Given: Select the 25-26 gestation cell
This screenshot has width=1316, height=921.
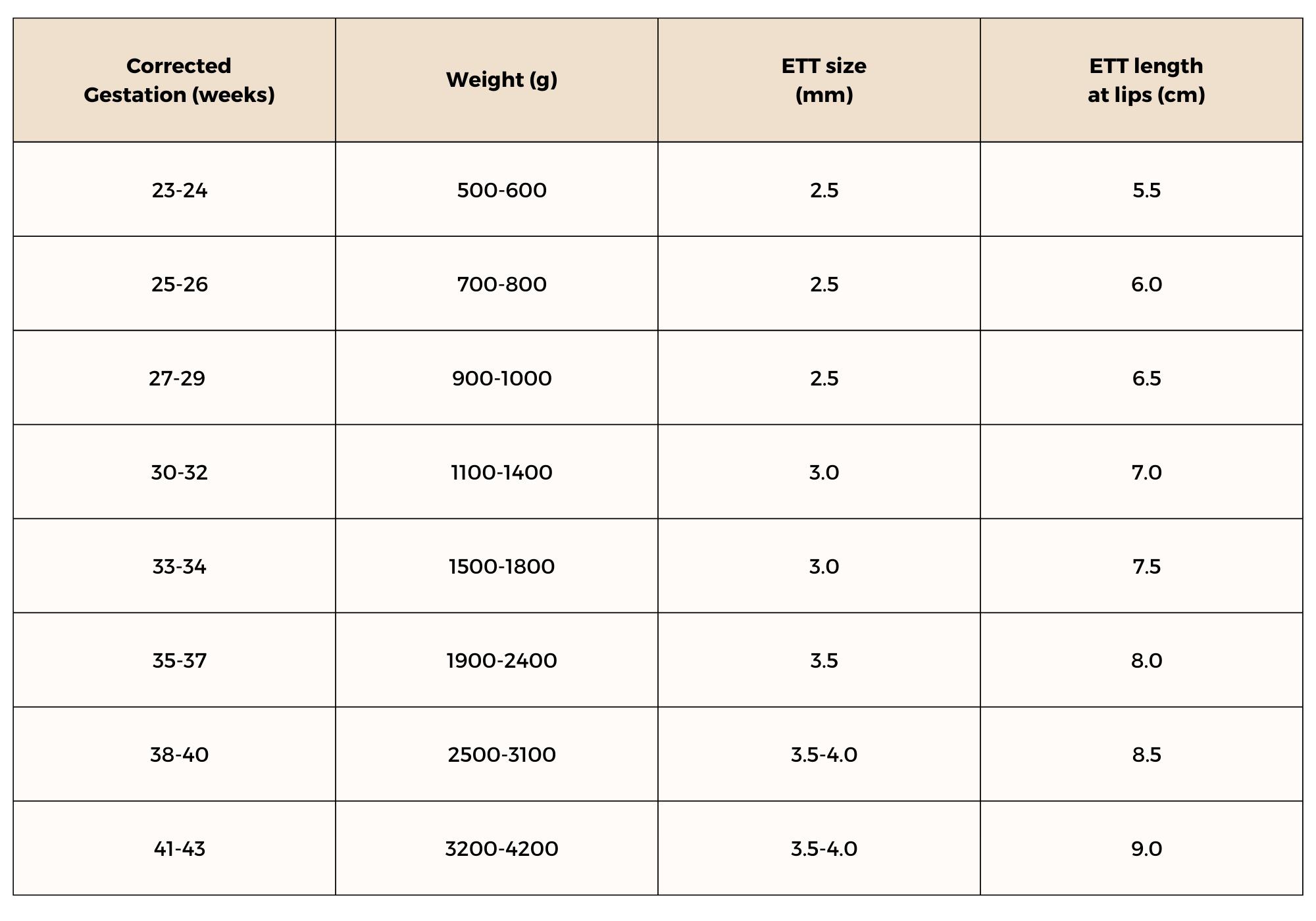Looking at the screenshot, I should 179,284.
